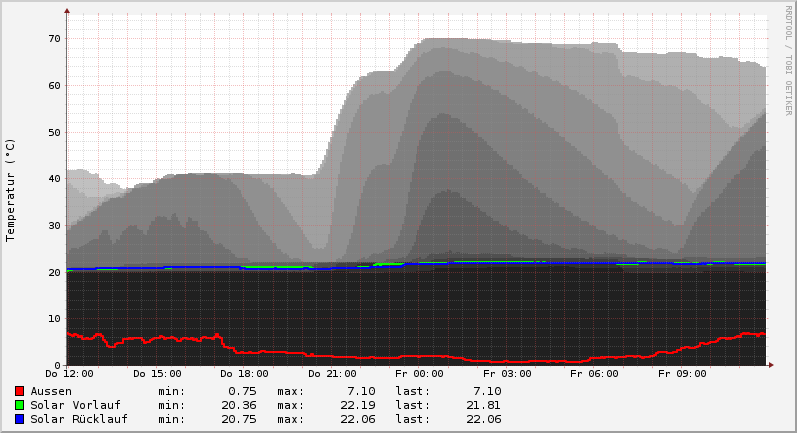The width and height of the screenshot is (797, 433).
Task: Click the RRDTOOL / TOBI OETIKER watermark
Action: pos(788,60)
